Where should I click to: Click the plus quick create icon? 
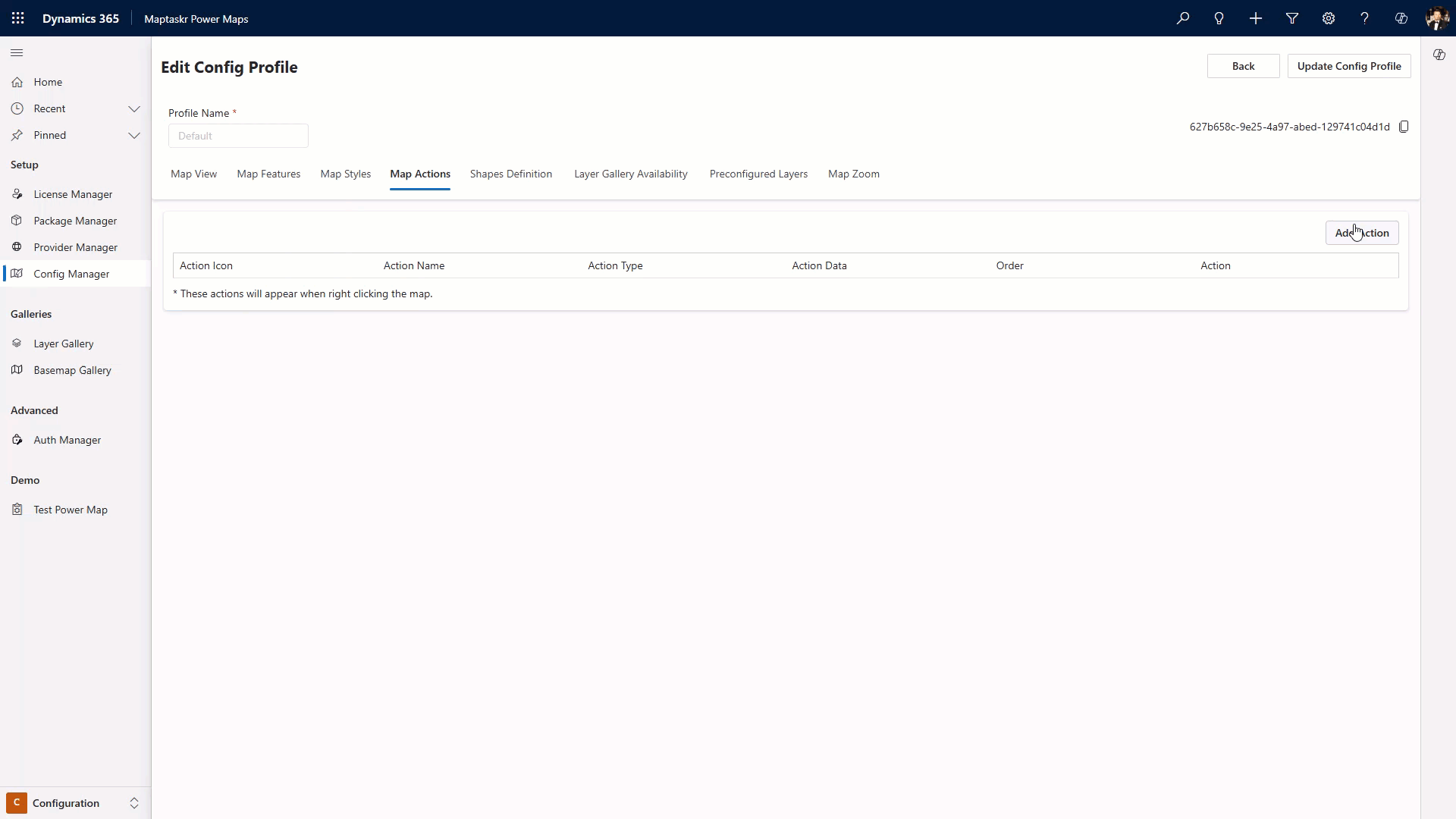tap(1256, 18)
